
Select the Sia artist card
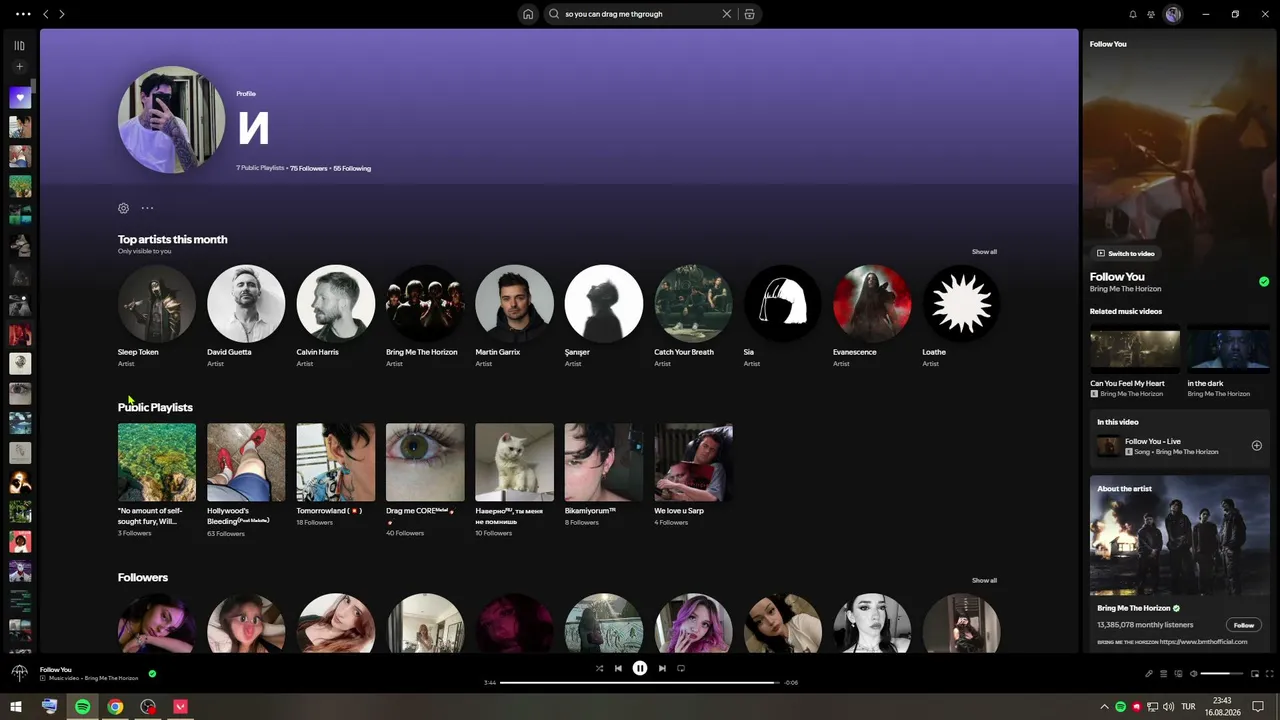pyautogui.click(x=783, y=317)
